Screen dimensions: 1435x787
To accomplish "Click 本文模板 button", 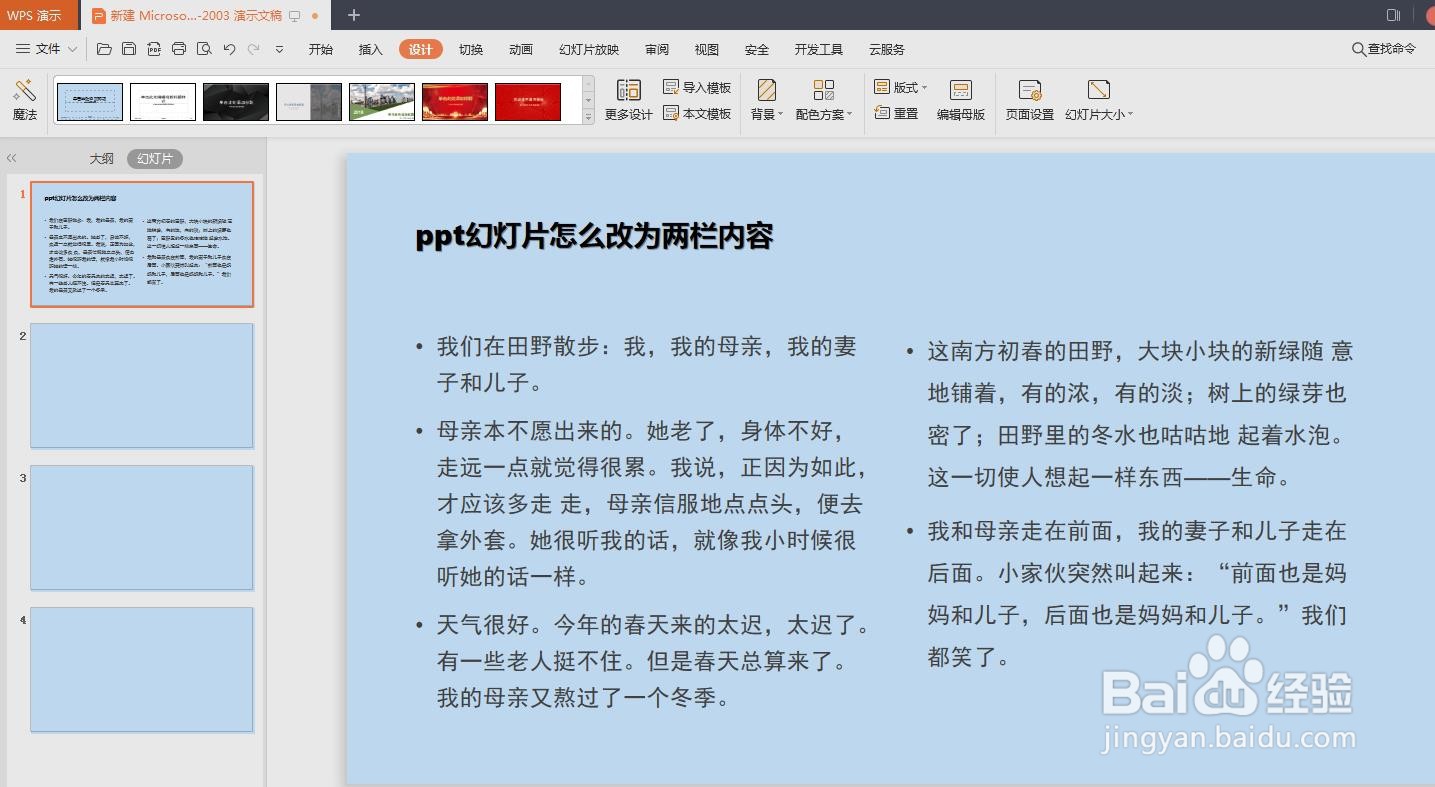I will pyautogui.click(x=697, y=114).
